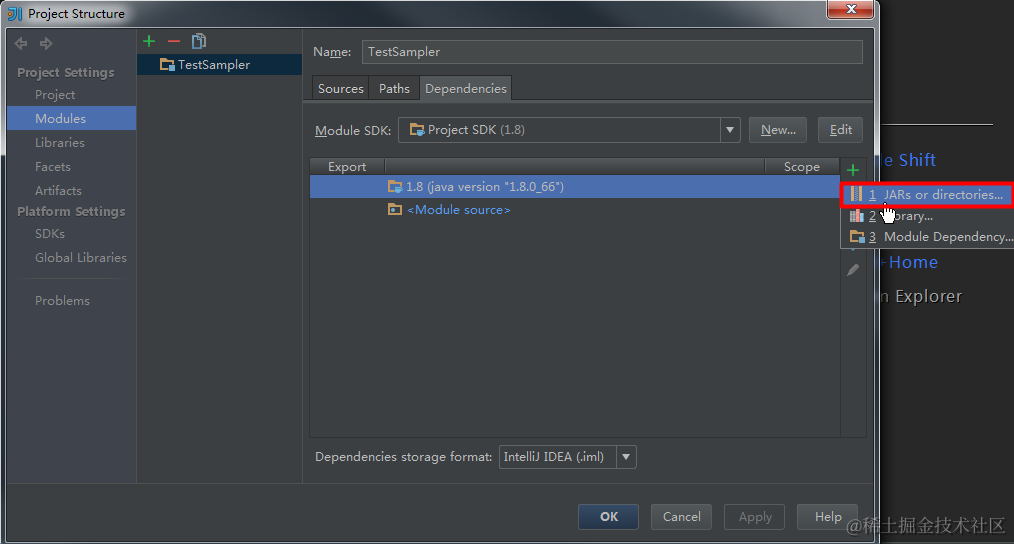Open SDKs under Platform Settings
Viewport: 1014px width, 544px height.
pos(50,234)
